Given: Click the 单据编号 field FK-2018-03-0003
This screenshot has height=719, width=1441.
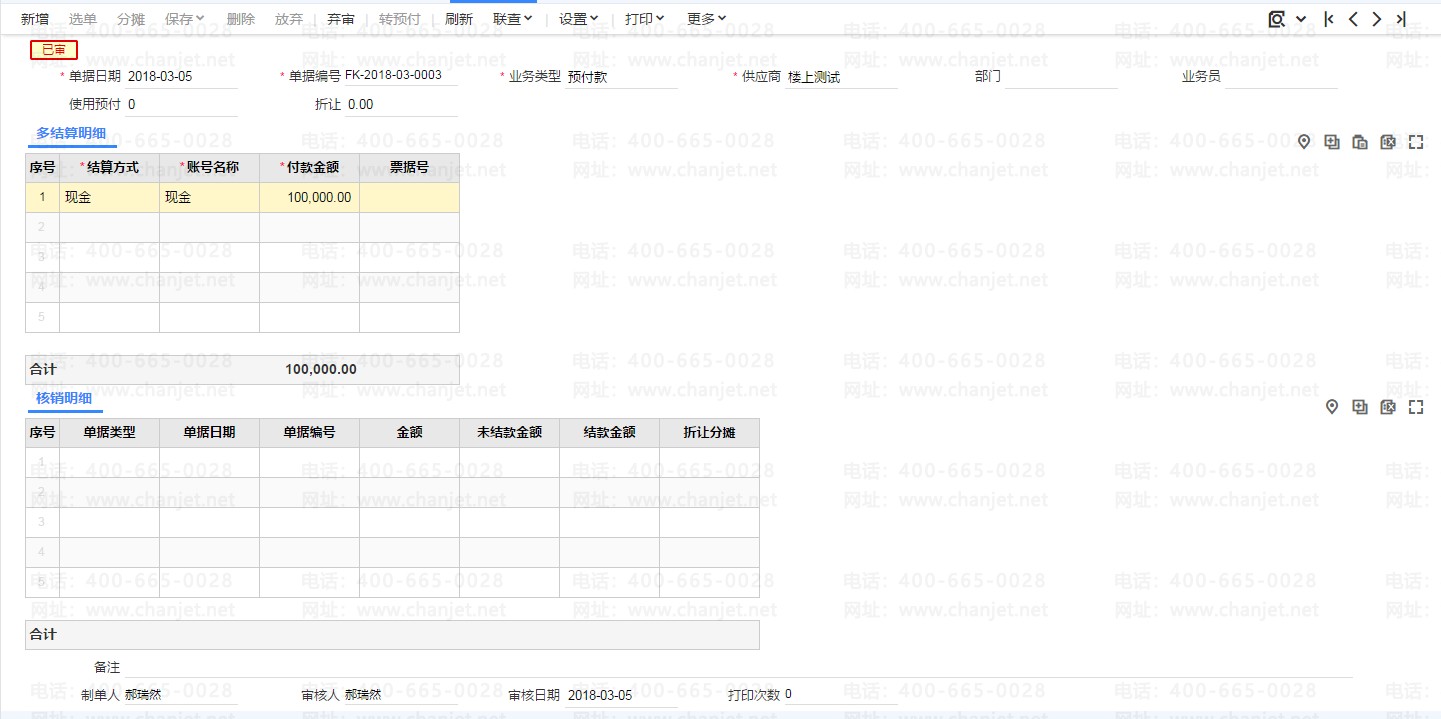Looking at the screenshot, I should 400,75.
